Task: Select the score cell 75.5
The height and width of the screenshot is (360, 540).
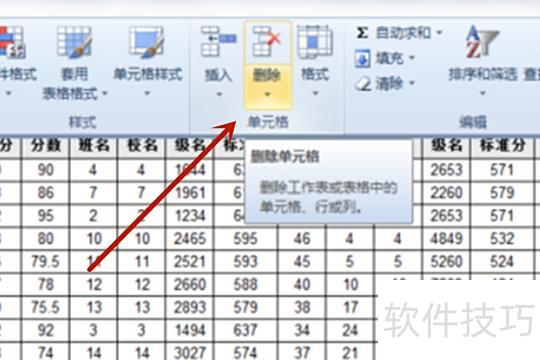Action: click(x=46, y=307)
